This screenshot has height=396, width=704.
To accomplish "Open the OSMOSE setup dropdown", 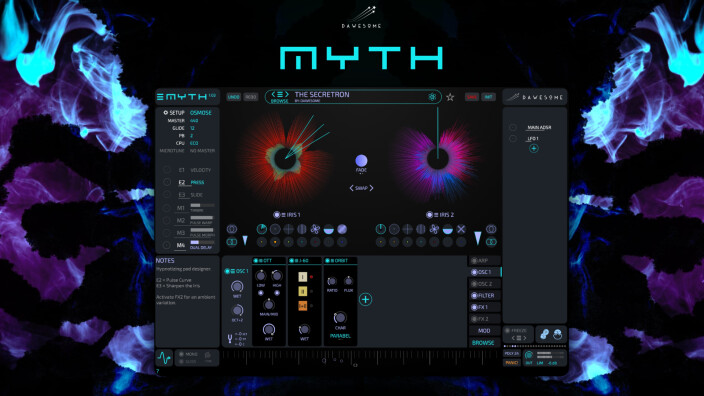I will pyautogui.click(x=201, y=113).
